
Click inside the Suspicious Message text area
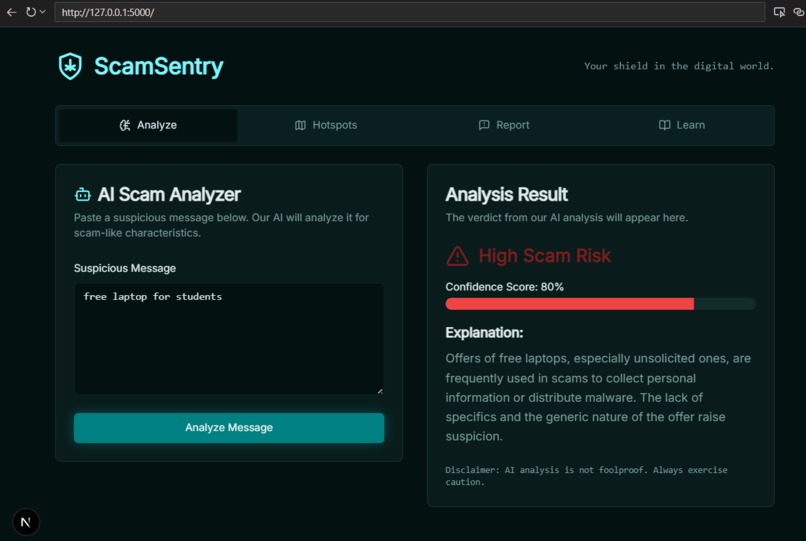pyautogui.click(x=229, y=339)
